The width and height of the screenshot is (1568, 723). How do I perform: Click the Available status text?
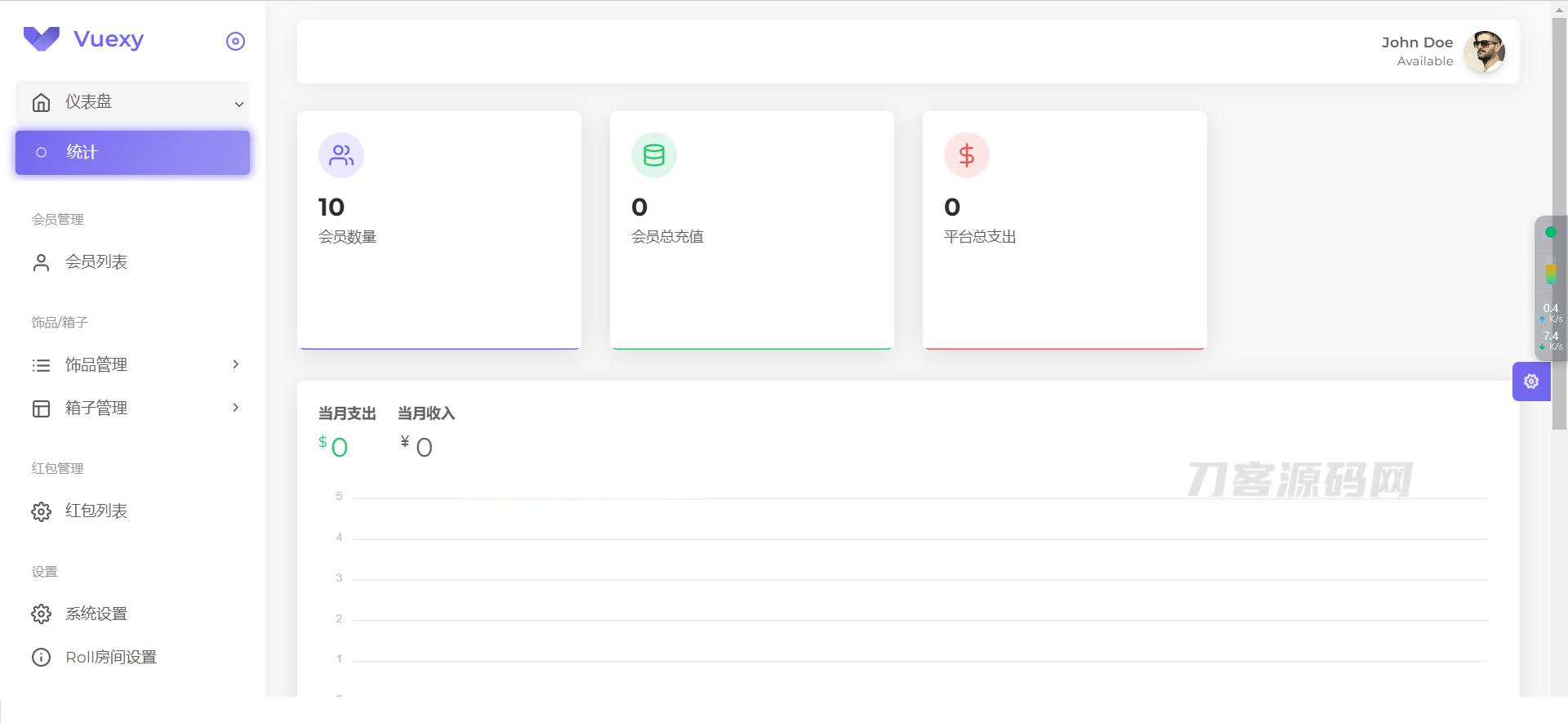coord(1425,61)
